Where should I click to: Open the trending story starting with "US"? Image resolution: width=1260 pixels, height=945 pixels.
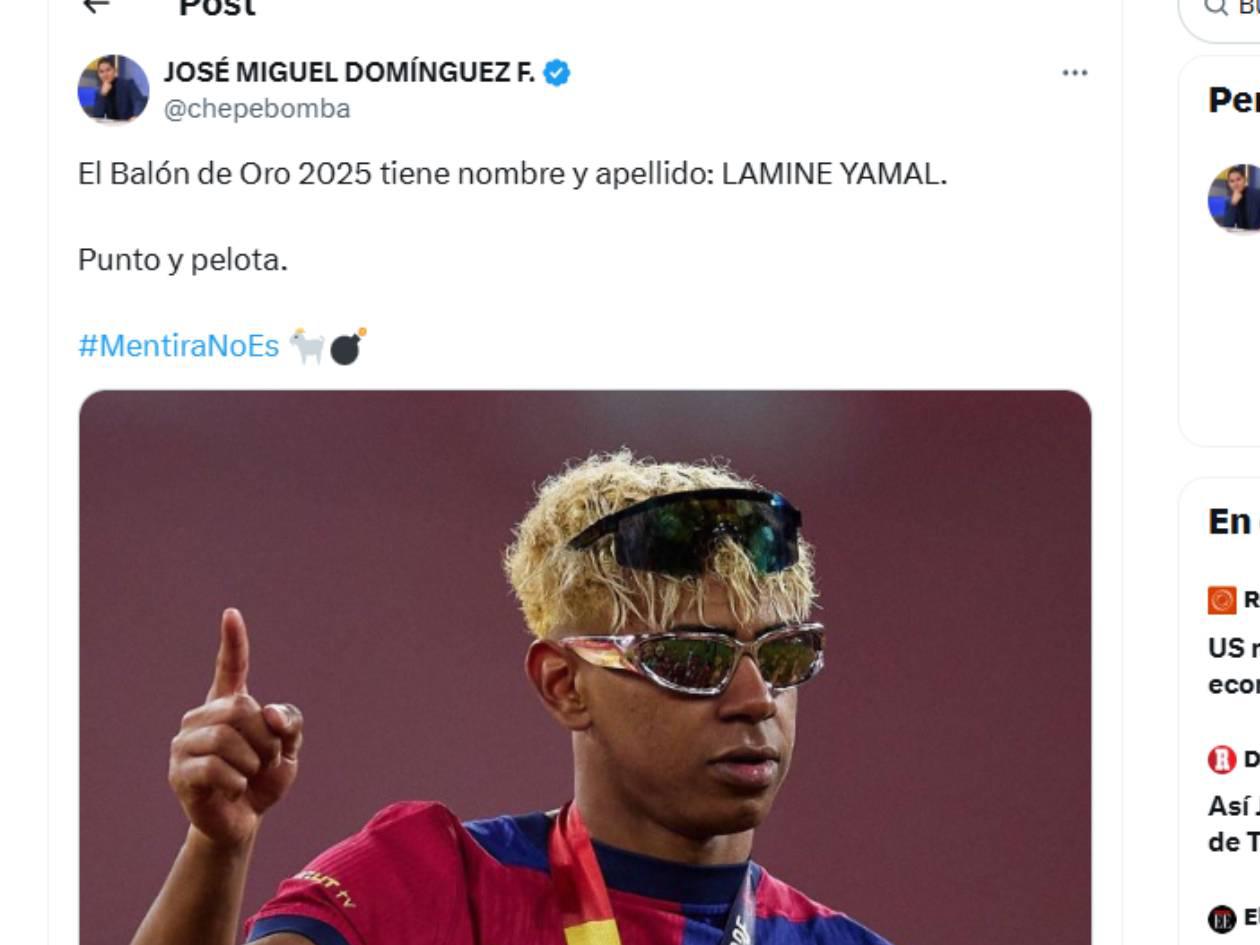1233,665
